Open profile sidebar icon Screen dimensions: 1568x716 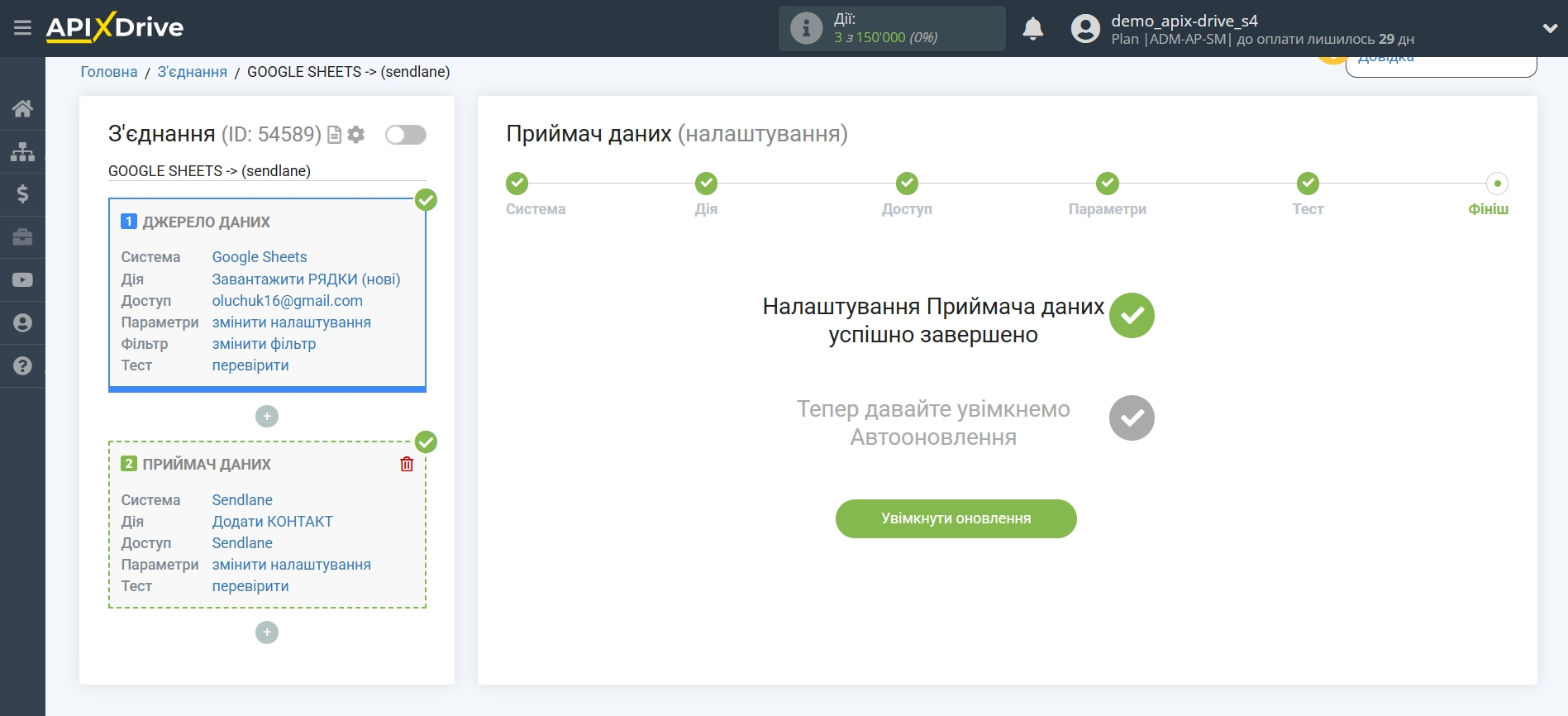coord(22,323)
